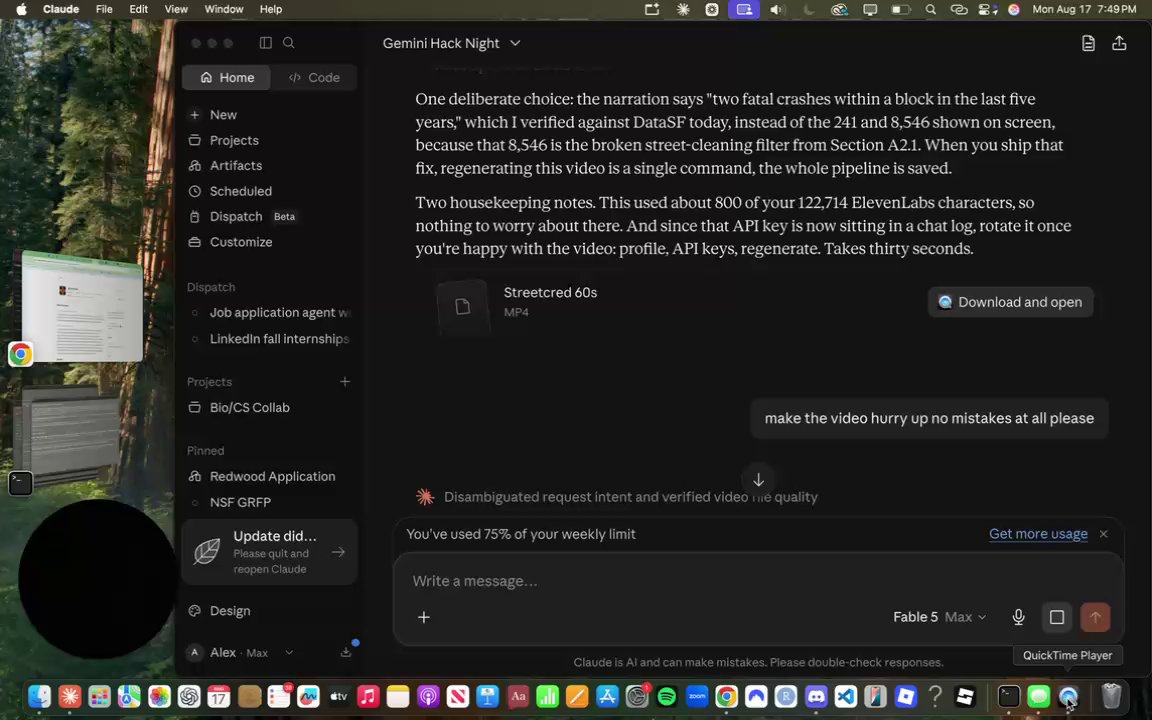Screen dimensions: 1152x720
Task: Open search with the magnifier icon
Action: click(x=289, y=43)
